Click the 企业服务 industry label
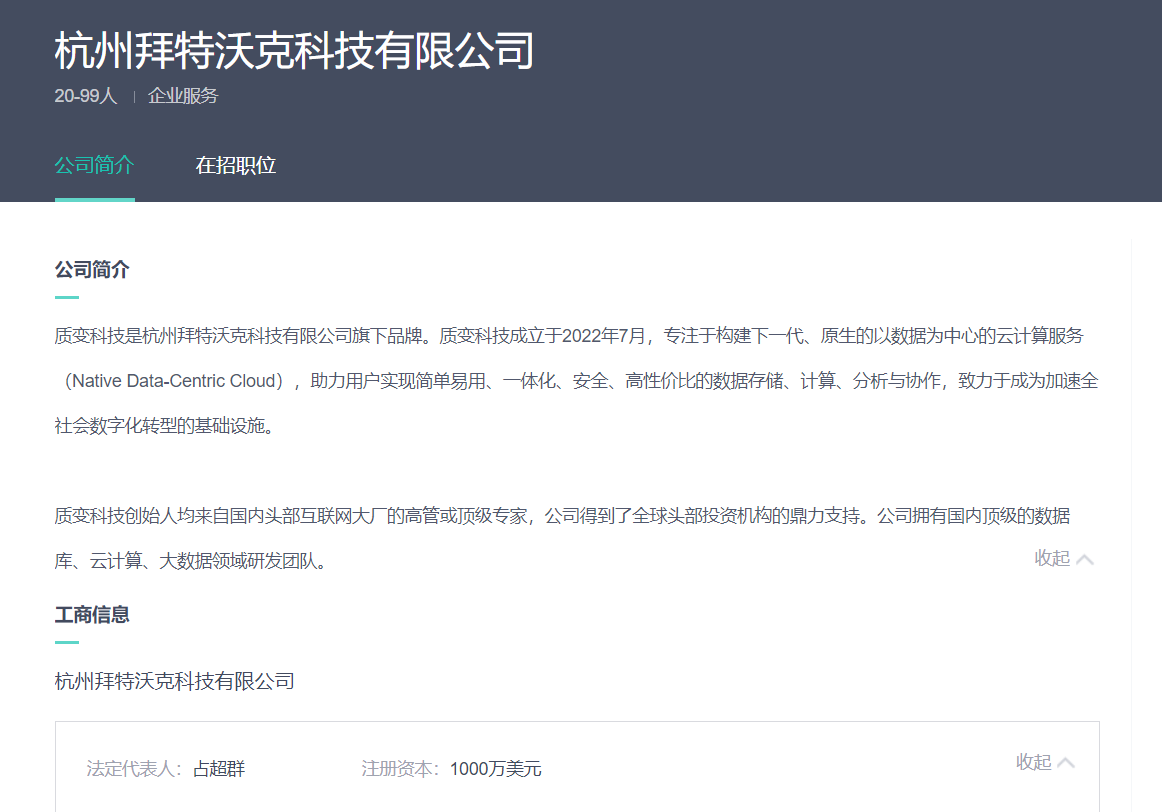Image resolution: width=1162 pixels, height=812 pixels. pos(183,96)
